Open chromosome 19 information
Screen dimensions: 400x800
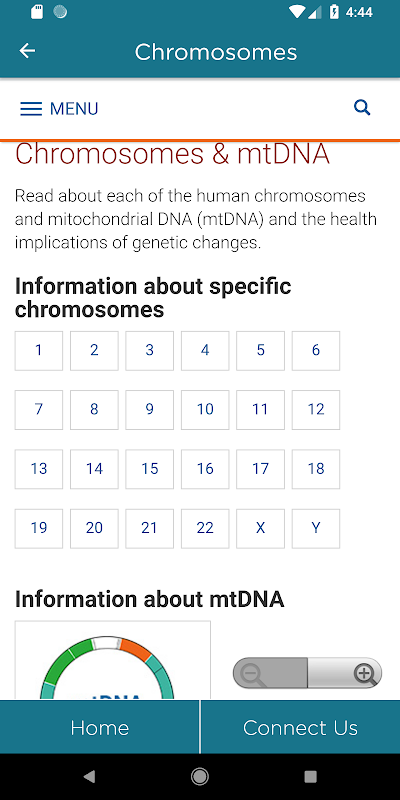[39, 529]
